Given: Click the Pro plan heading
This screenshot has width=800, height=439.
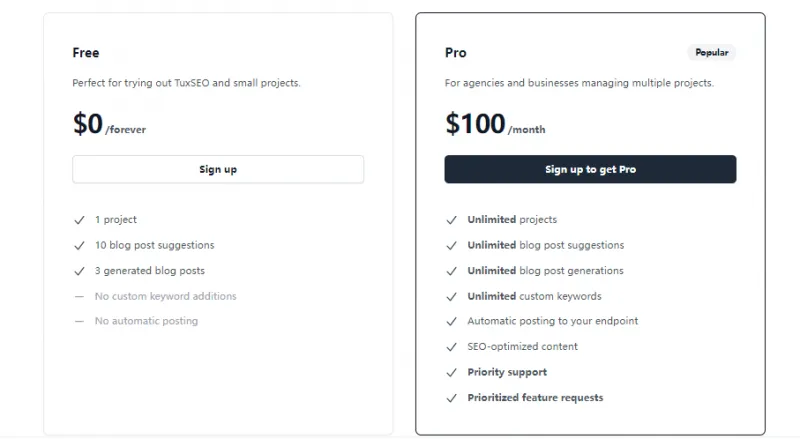Looking at the screenshot, I should [456, 53].
